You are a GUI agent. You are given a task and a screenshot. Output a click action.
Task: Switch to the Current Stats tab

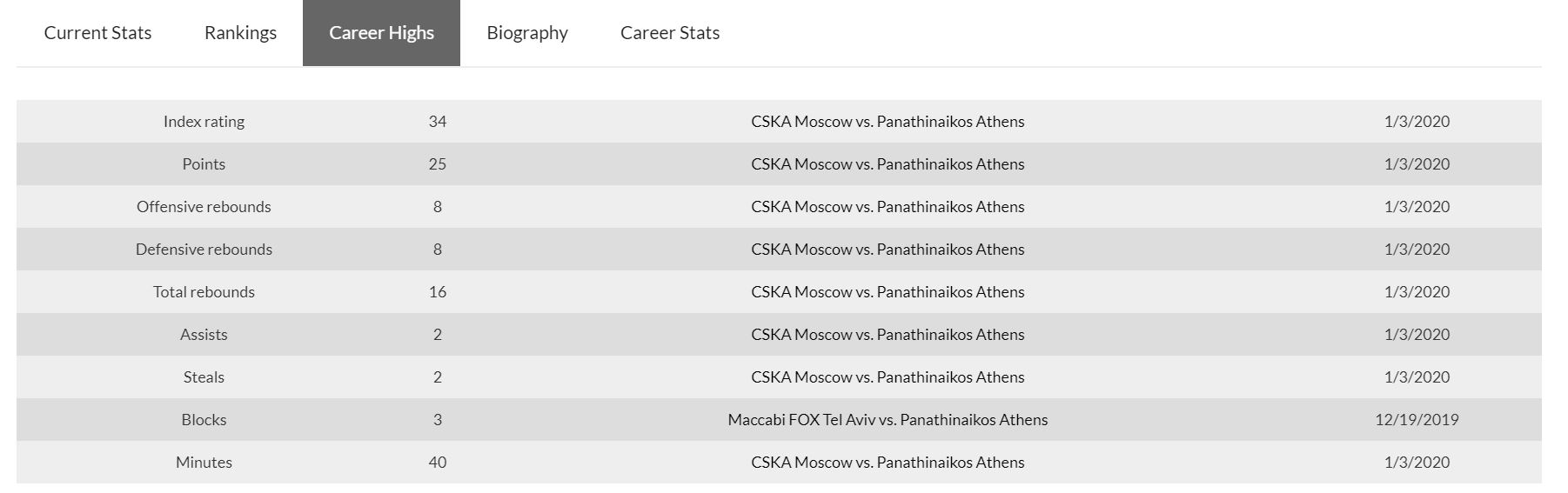pos(97,33)
